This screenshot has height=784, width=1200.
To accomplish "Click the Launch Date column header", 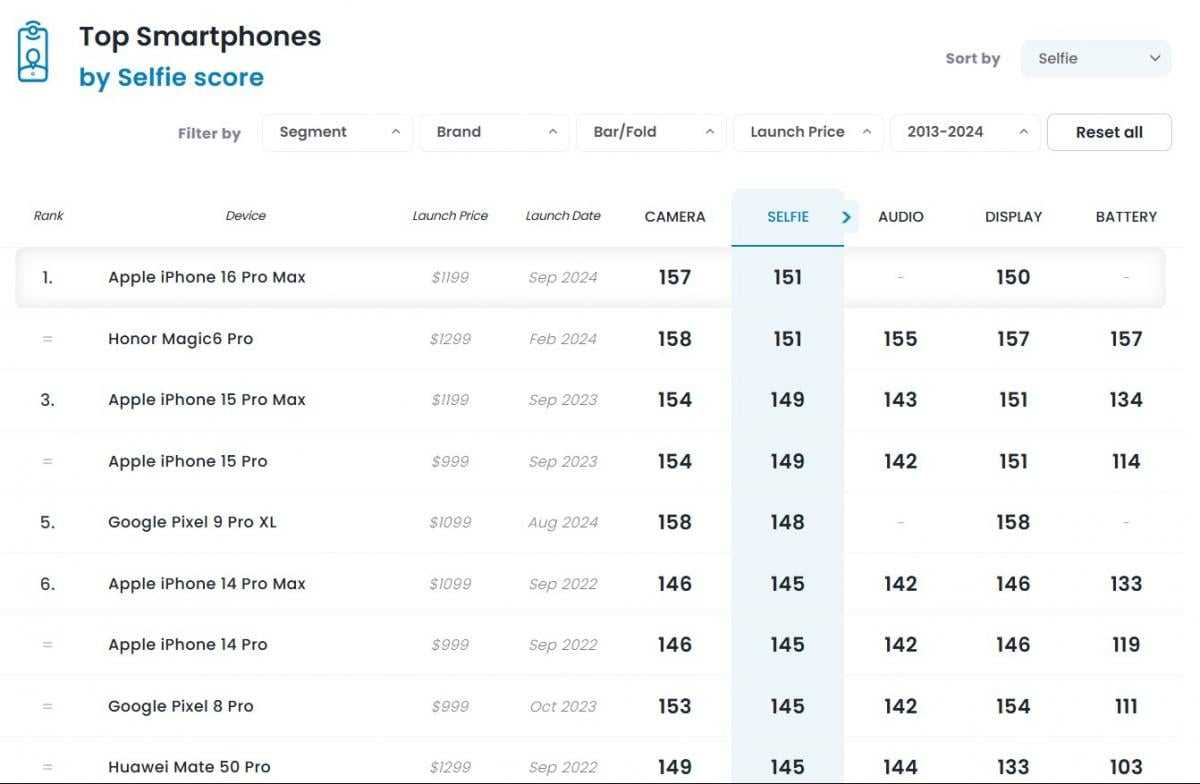I will coord(563,215).
